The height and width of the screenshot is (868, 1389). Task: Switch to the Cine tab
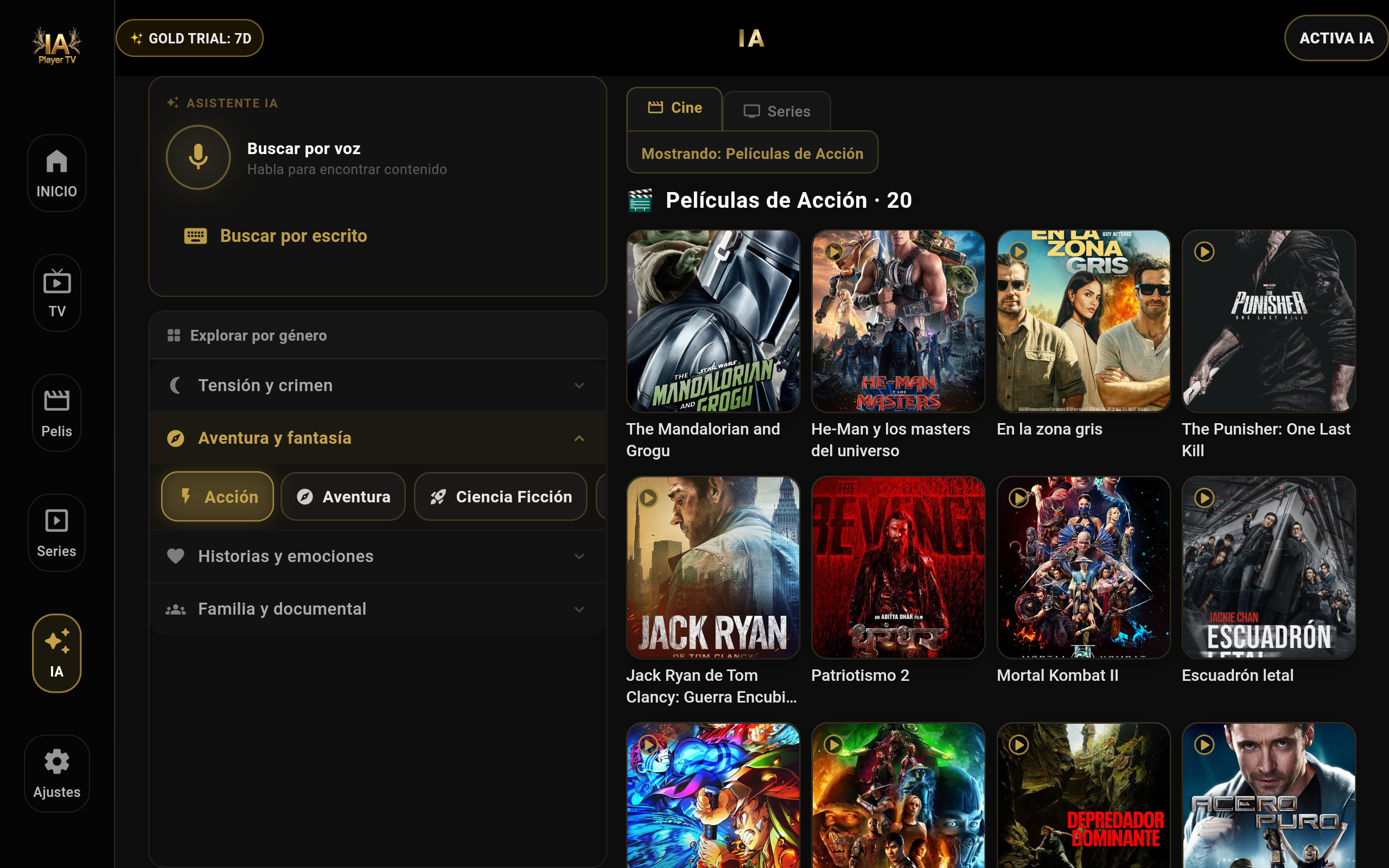674,108
